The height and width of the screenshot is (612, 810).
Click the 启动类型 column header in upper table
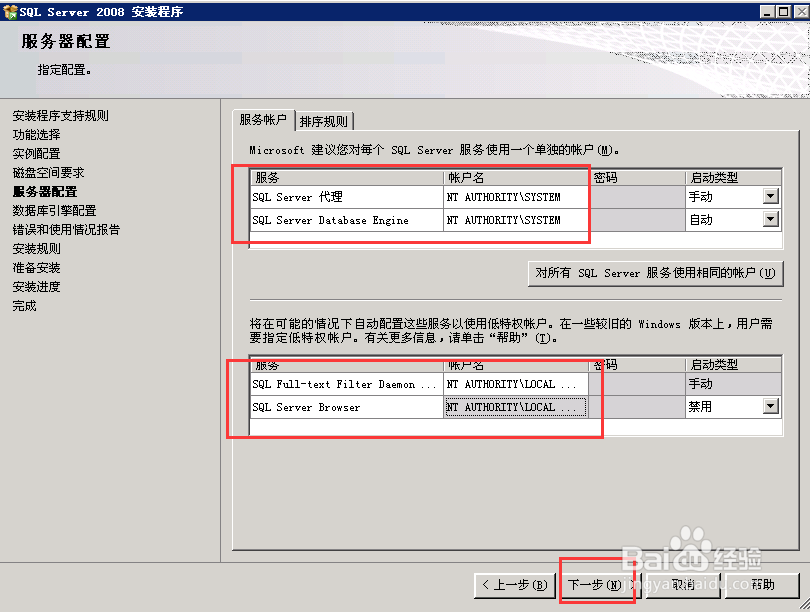tap(733, 178)
